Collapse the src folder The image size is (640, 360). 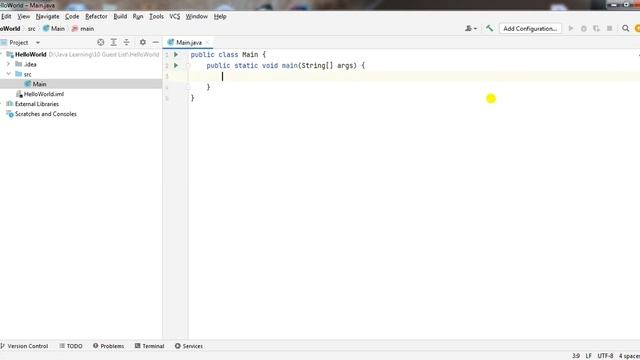coord(8,74)
